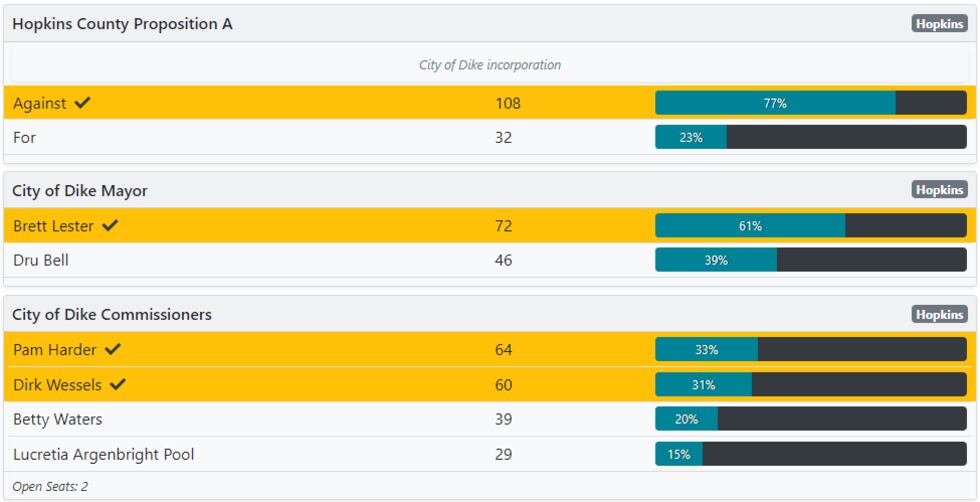
Task: Click the 29 vote count
Action: point(503,454)
